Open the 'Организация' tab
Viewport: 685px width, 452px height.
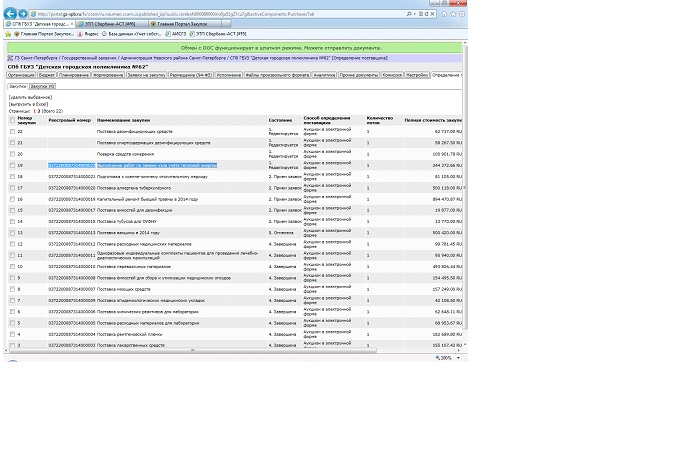click(x=21, y=75)
